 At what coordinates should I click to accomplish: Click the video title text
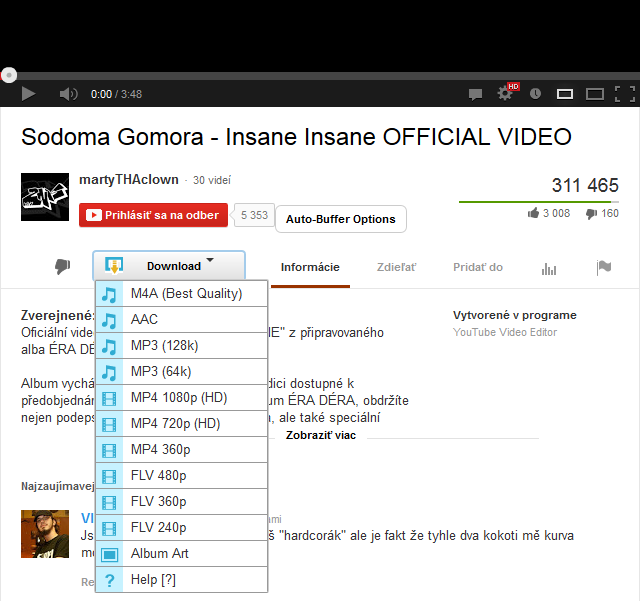(x=296, y=137)
